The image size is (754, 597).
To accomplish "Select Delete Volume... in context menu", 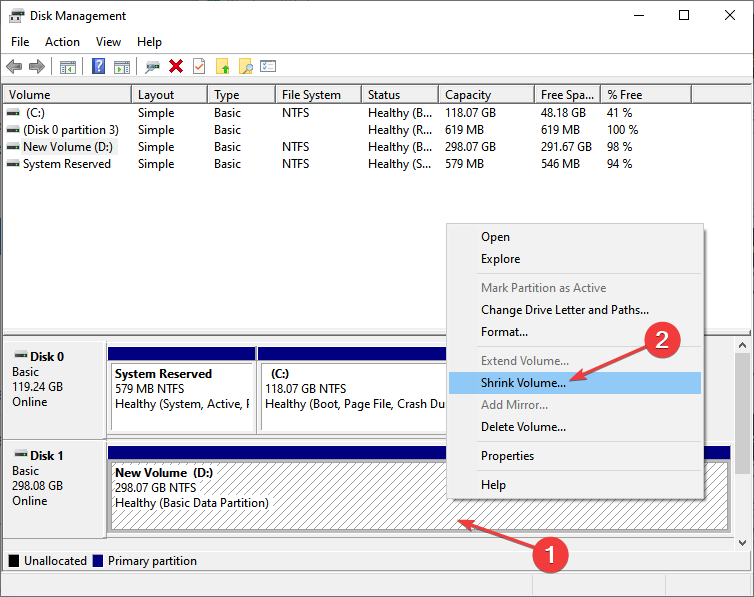I will pos(575,427).
